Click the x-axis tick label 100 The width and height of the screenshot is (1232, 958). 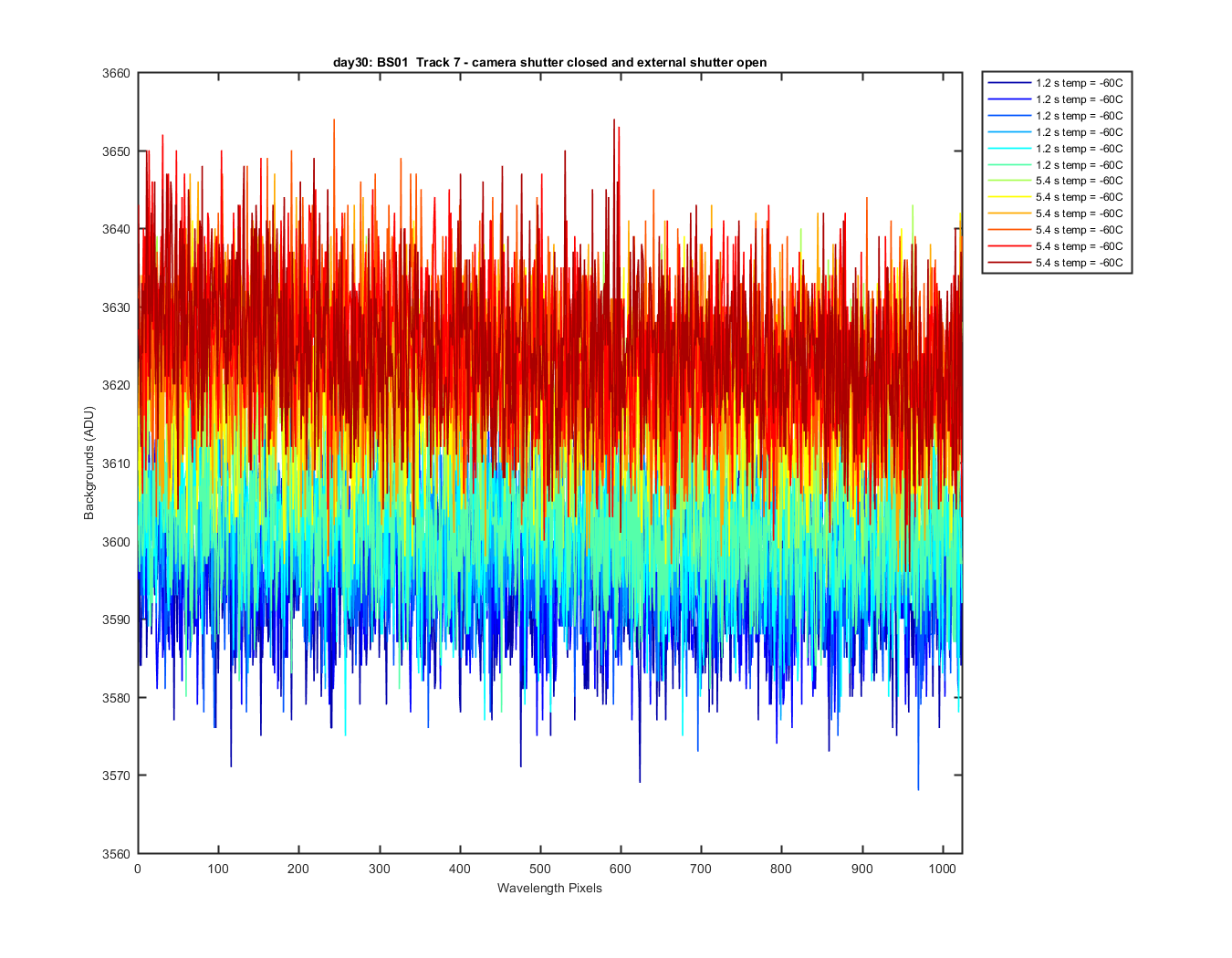pos(218,869)
